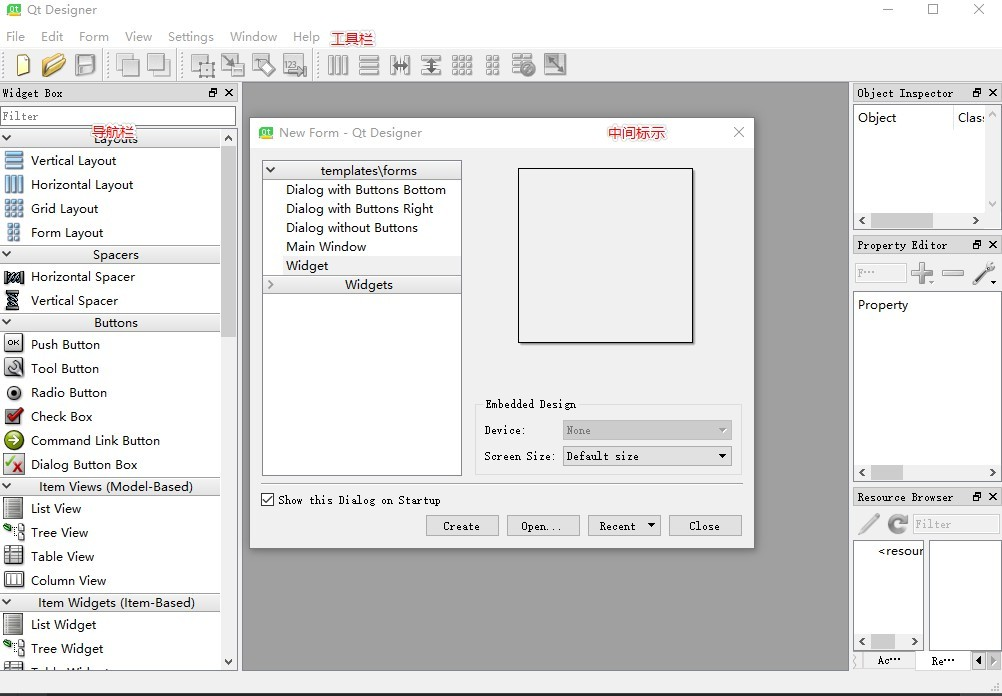Uncheck Show this Dialog on Startup
The width and height of the screenshot is (1002, 696).
(266, 500)
